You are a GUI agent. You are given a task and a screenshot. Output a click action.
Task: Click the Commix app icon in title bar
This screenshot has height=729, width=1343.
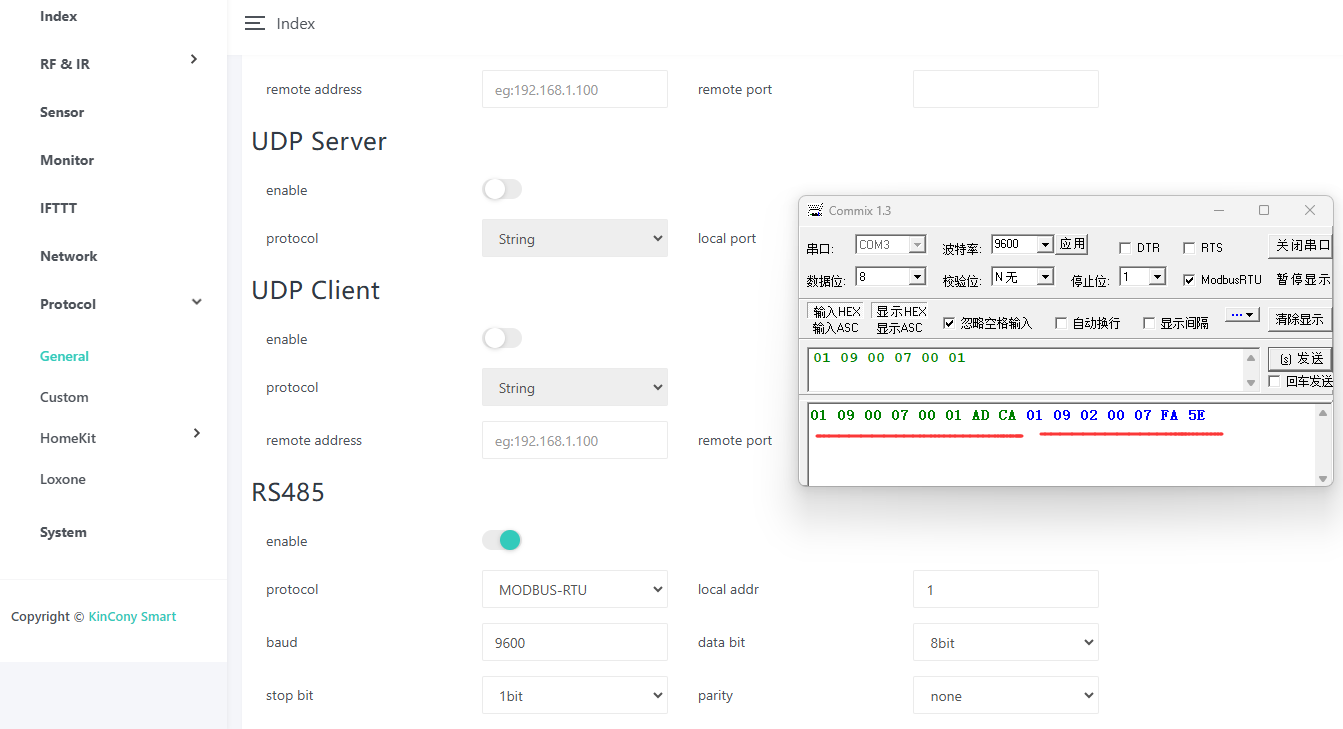point(815,210)
